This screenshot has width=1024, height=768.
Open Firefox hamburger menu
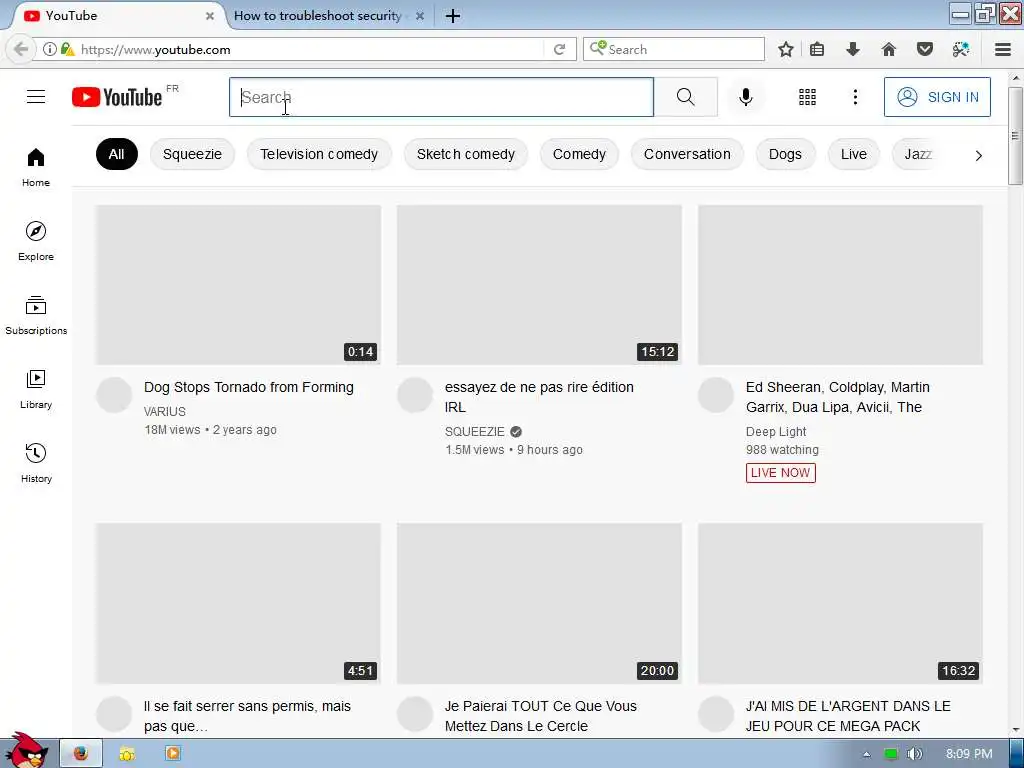1003,49
